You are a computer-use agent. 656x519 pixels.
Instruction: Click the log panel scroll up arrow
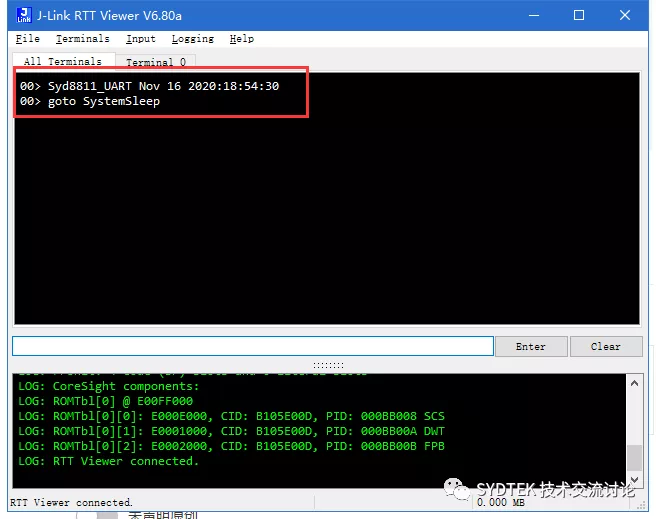coord(635,383)
